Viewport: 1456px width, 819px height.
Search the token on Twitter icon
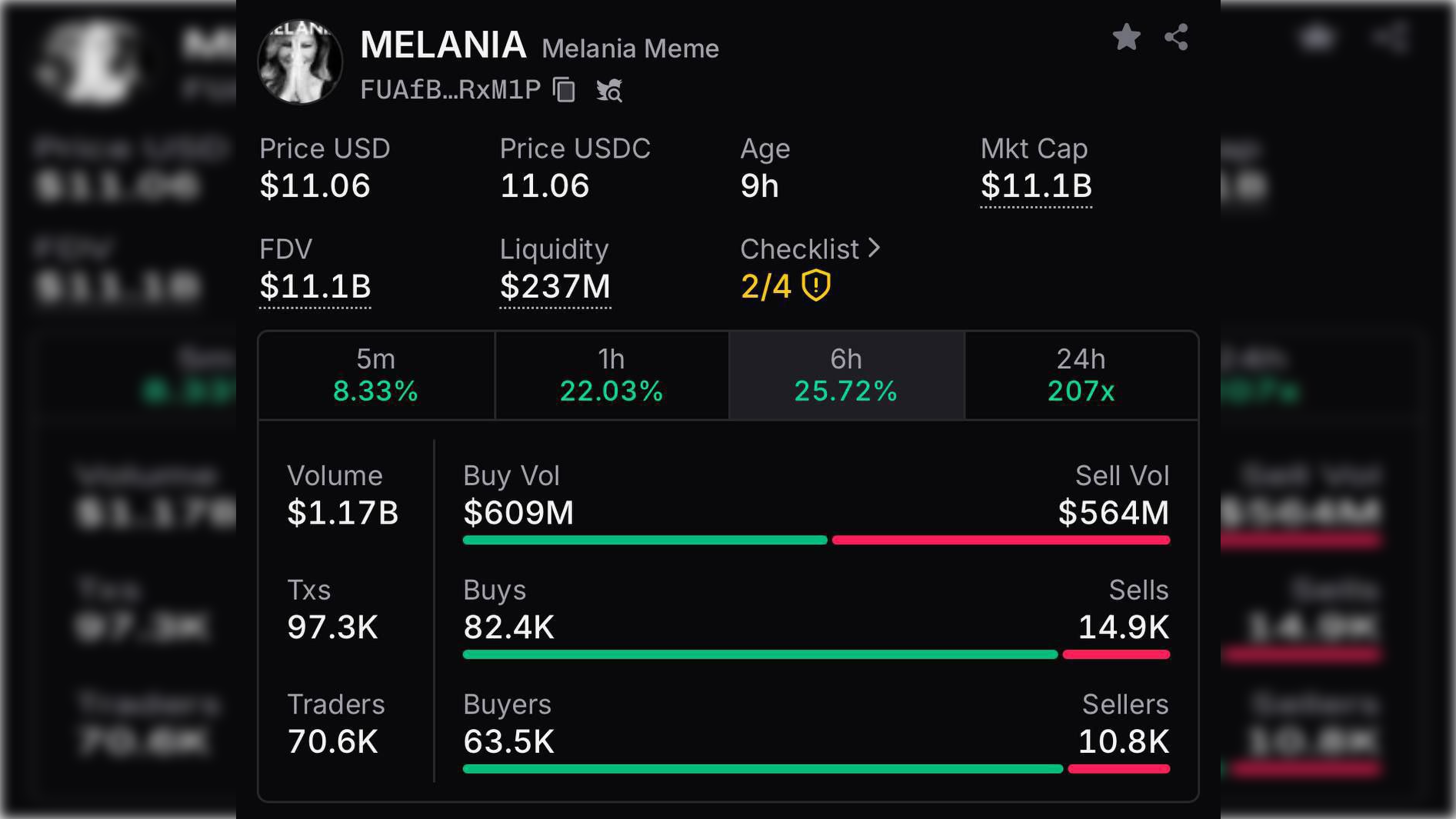coord(609,91)
